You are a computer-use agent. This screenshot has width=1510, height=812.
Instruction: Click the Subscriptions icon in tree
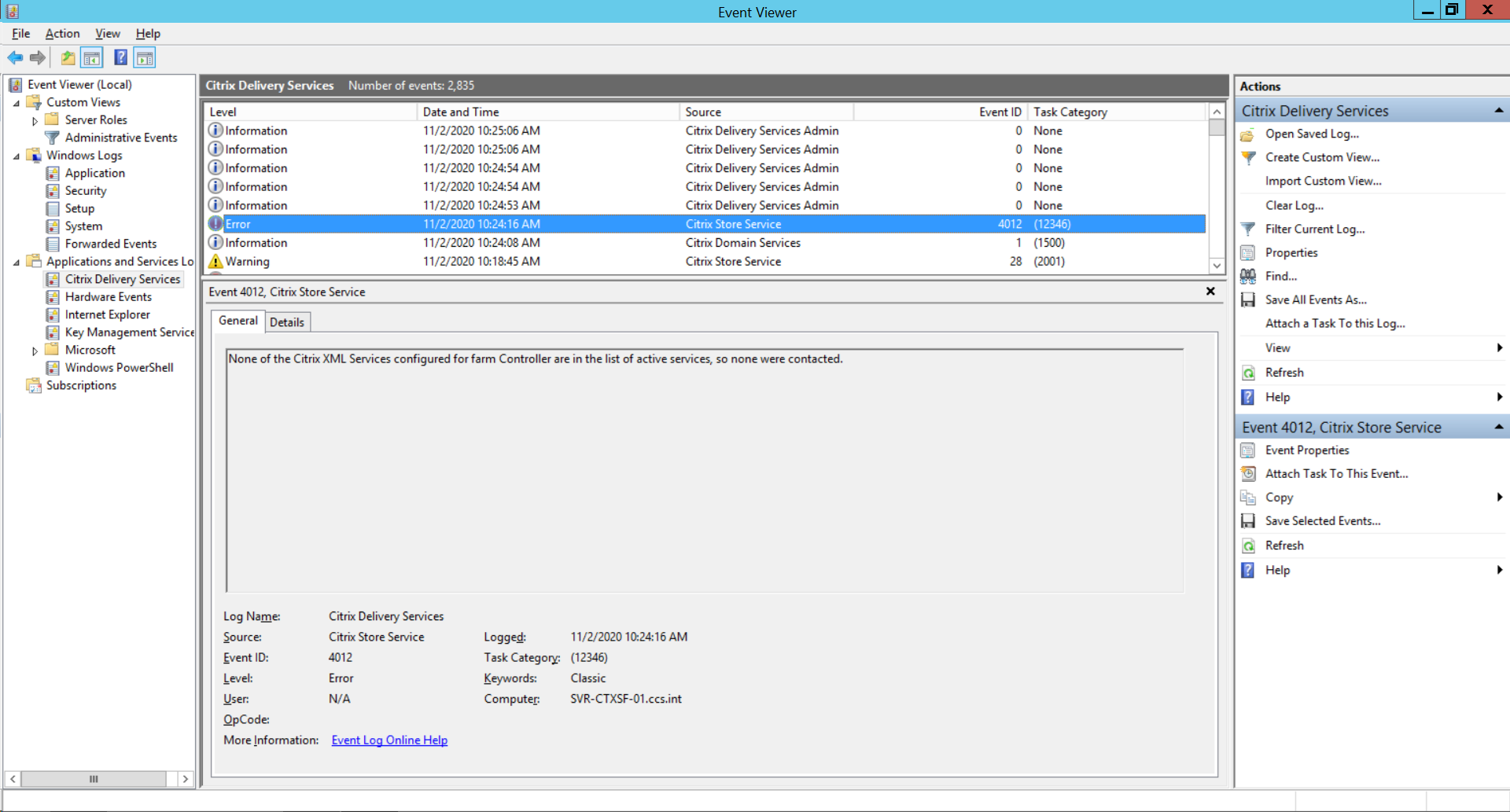pos(34,385)
